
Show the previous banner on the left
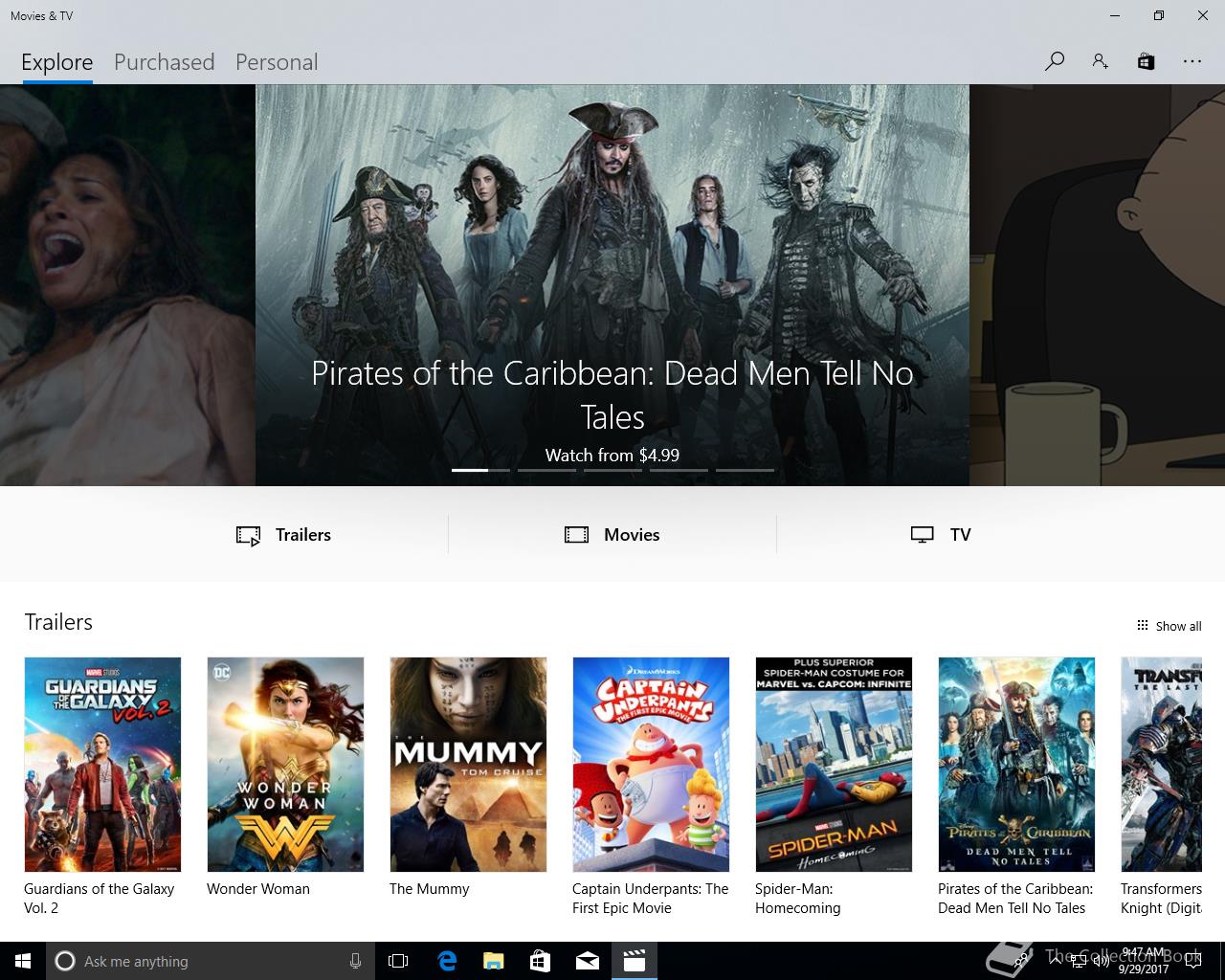(x=127, y=285)
